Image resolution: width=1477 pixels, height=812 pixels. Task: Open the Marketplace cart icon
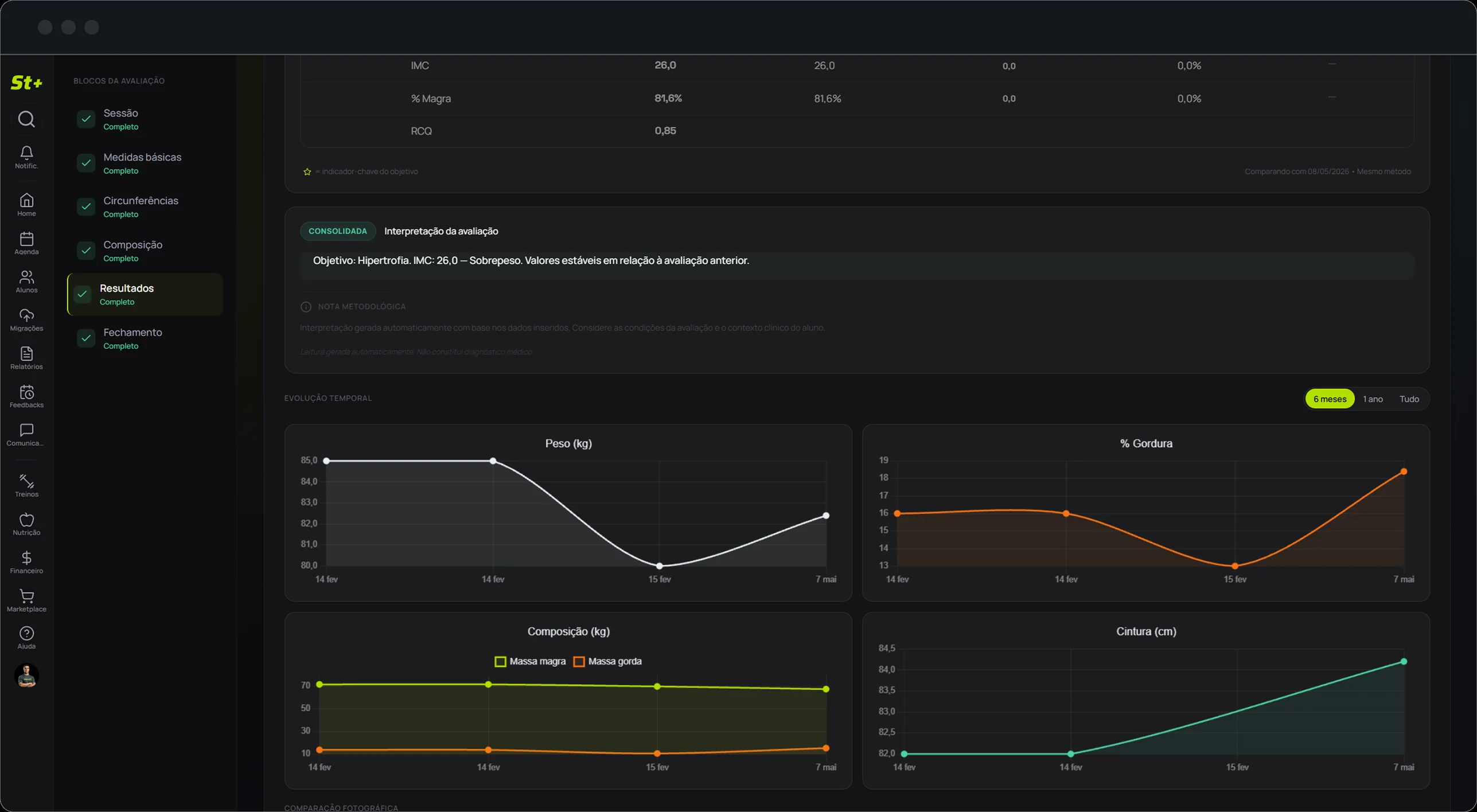pyautogui.click(x=26, y=596)
